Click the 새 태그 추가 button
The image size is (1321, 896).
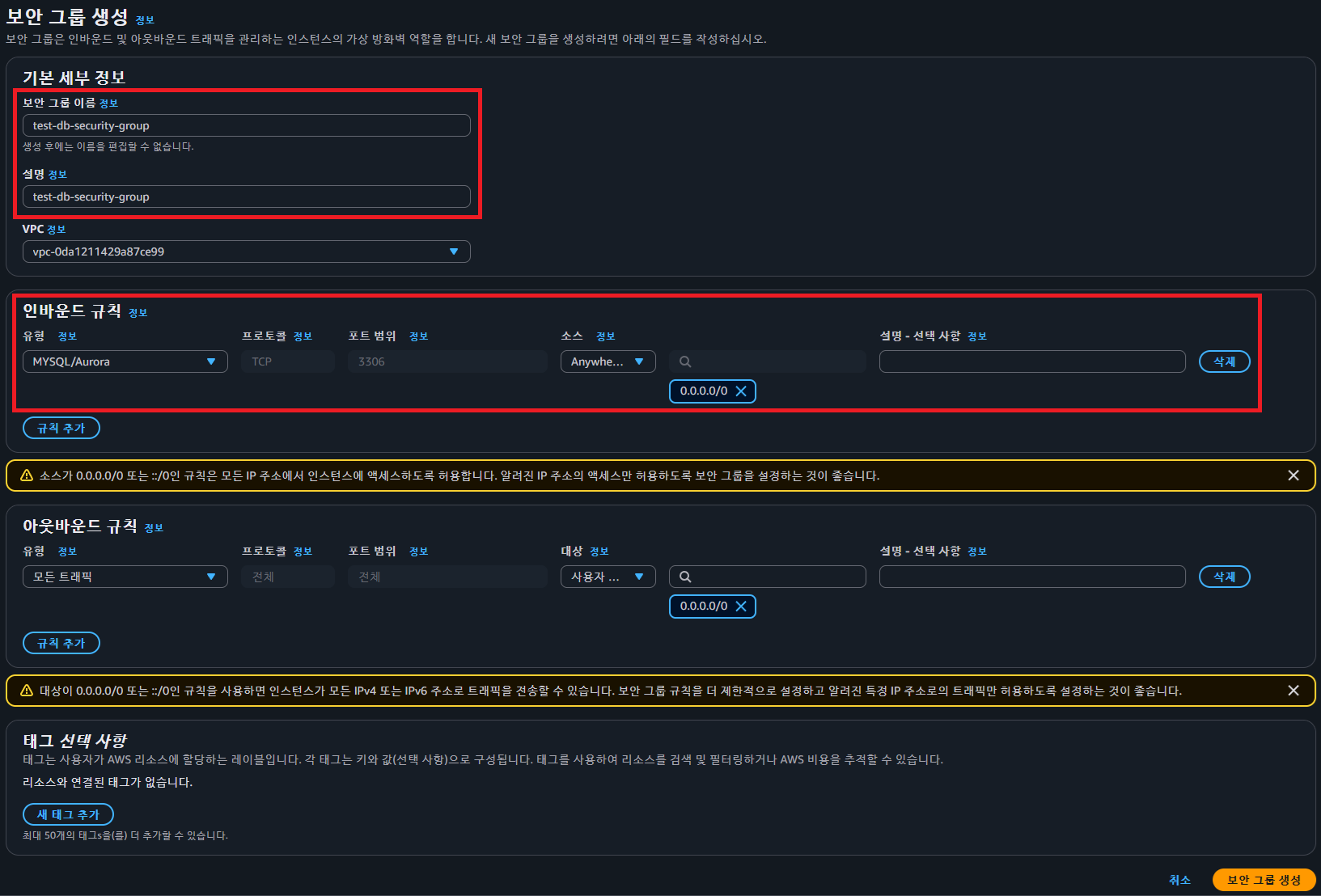tap(68, 814)
